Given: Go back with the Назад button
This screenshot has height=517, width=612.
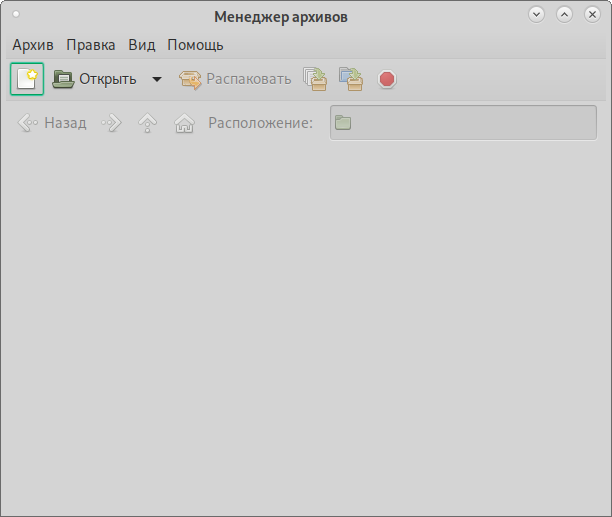Looking at the screenshot, I should [53, 123].
